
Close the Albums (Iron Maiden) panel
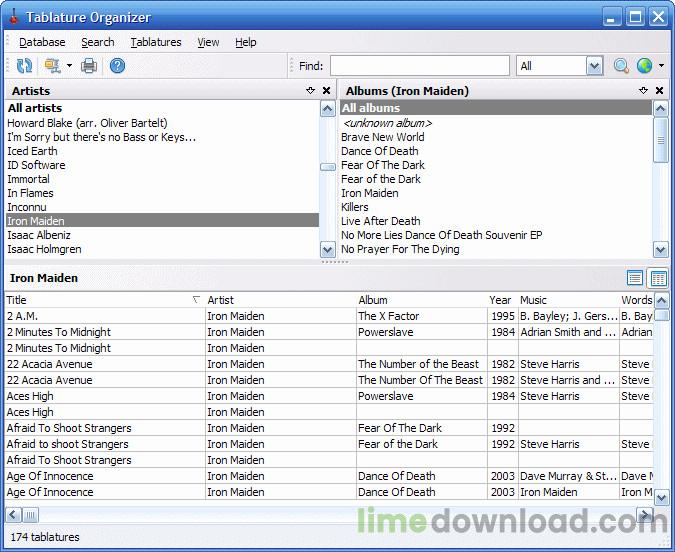point(659,90)
